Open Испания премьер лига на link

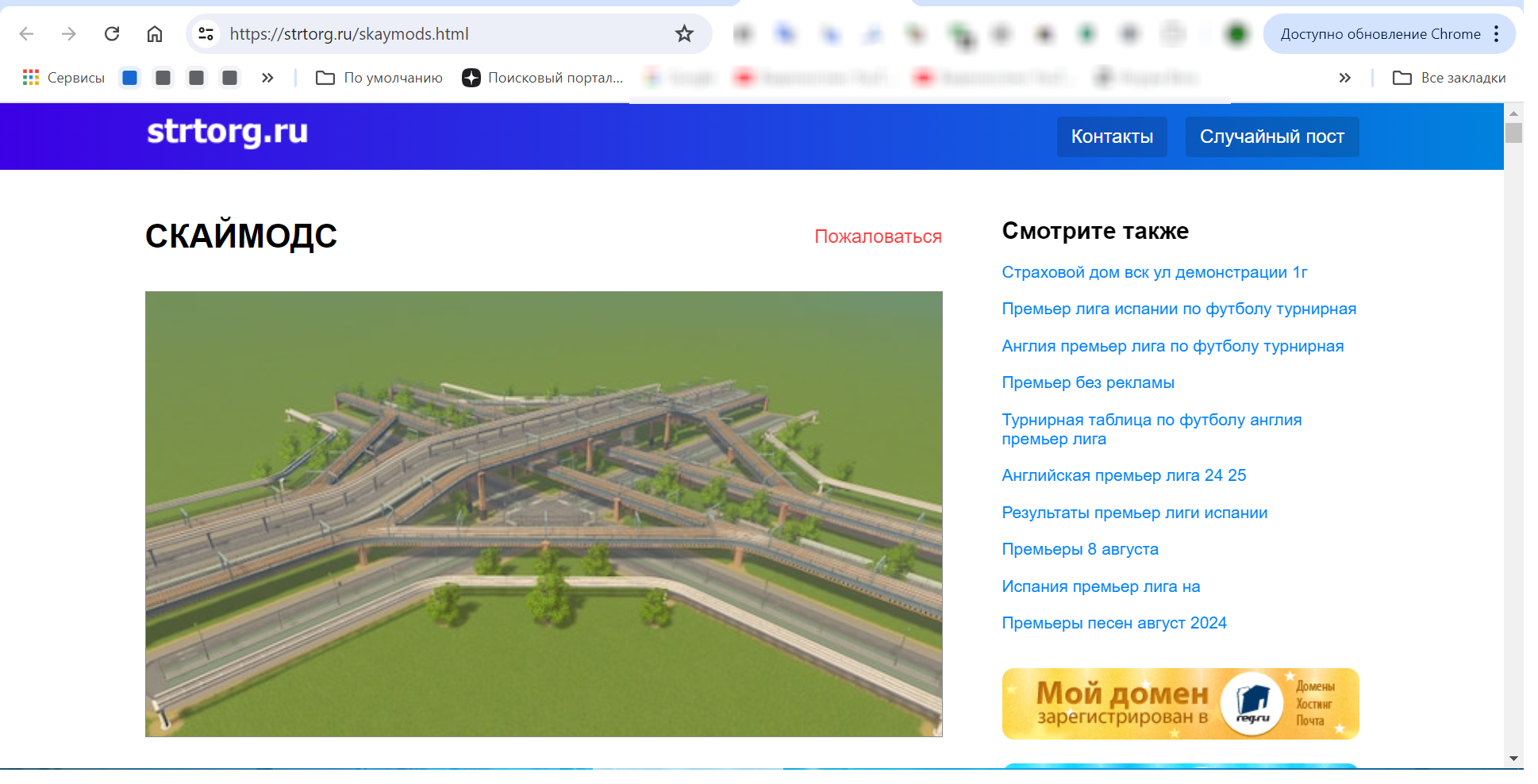coord(1101,586)
